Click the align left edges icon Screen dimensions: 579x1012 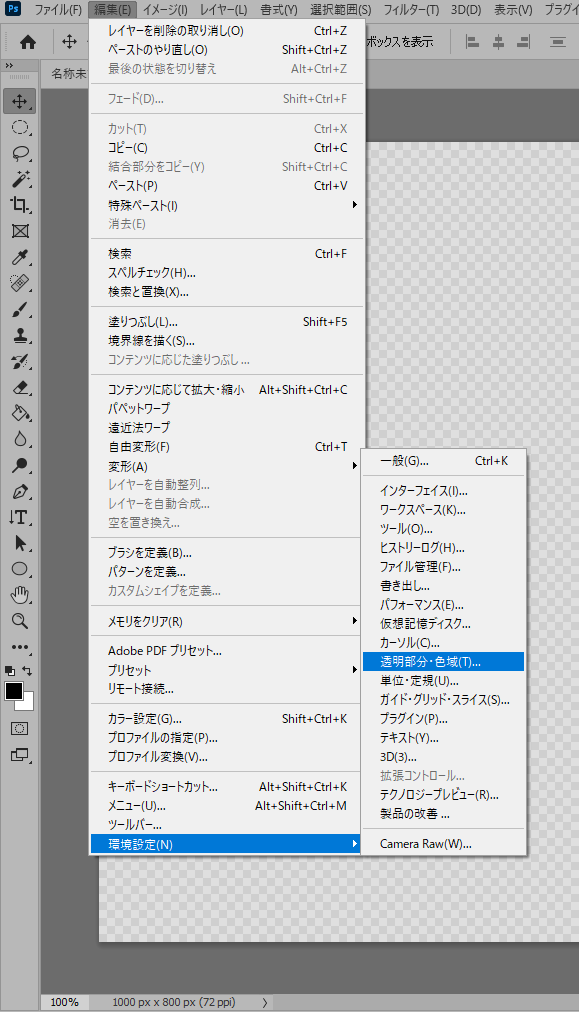[472, 42]
